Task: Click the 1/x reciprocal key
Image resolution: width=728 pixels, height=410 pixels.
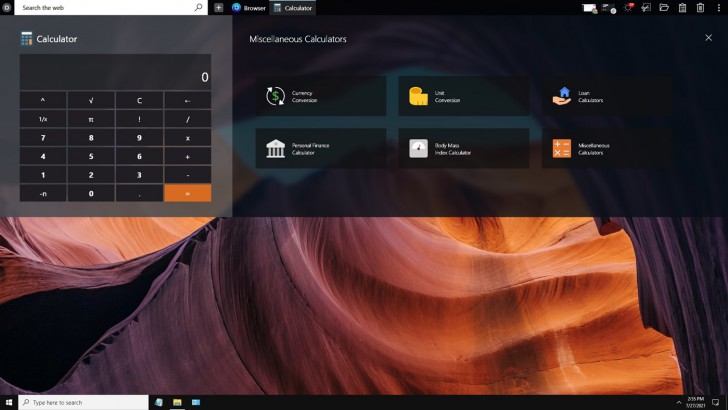Action: (x=43, y=119)
